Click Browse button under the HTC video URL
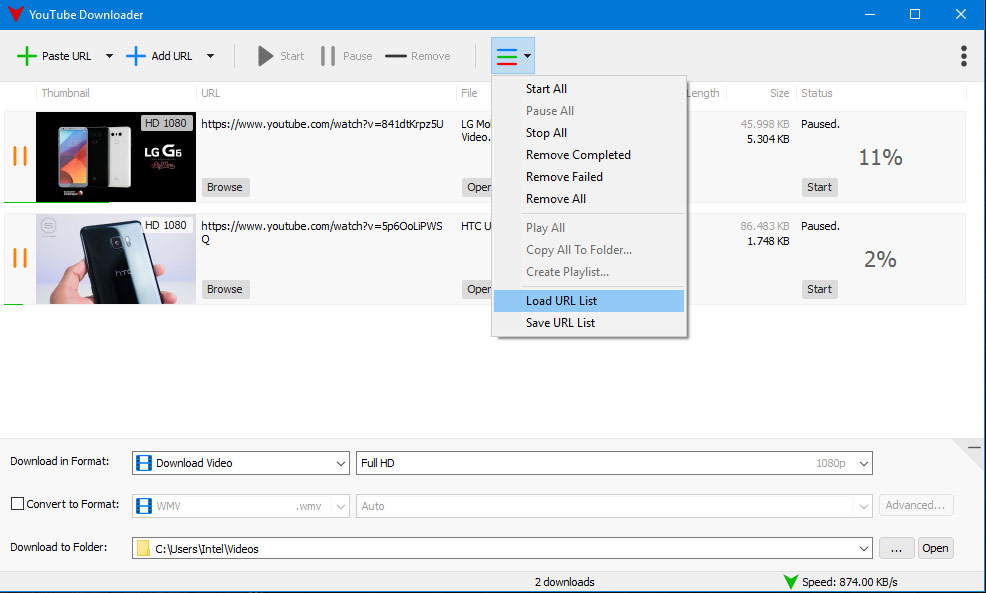Screen dimensions: 986x593 [224, 289]
